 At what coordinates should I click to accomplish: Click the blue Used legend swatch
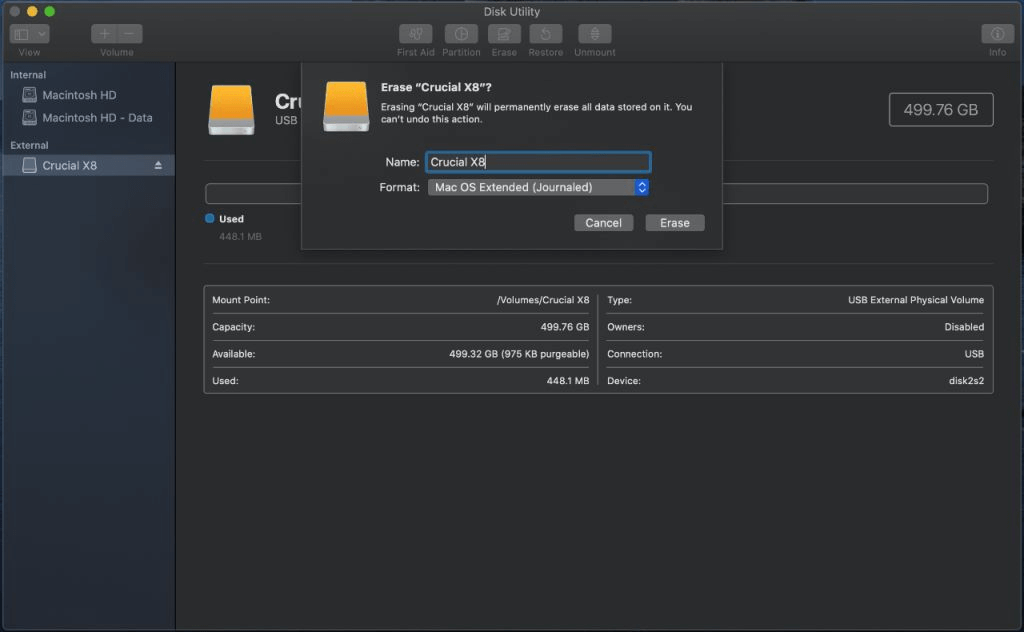211,219
